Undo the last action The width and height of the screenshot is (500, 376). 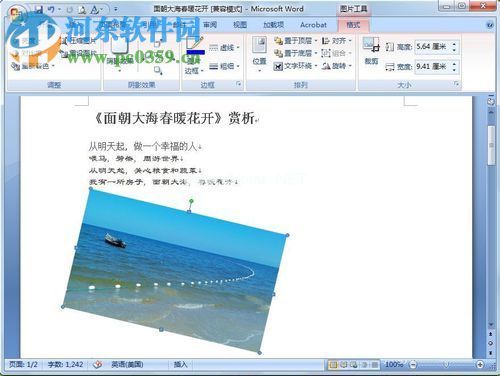click(x=51, y=10)
